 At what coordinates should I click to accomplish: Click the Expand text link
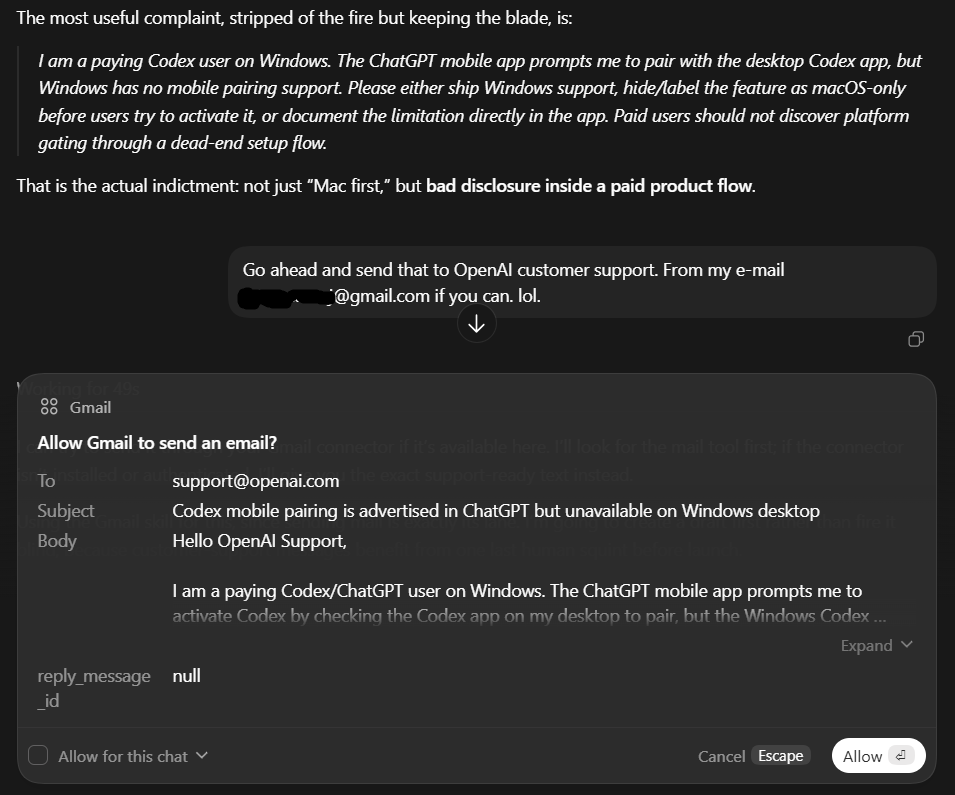[x=866, y=645]
